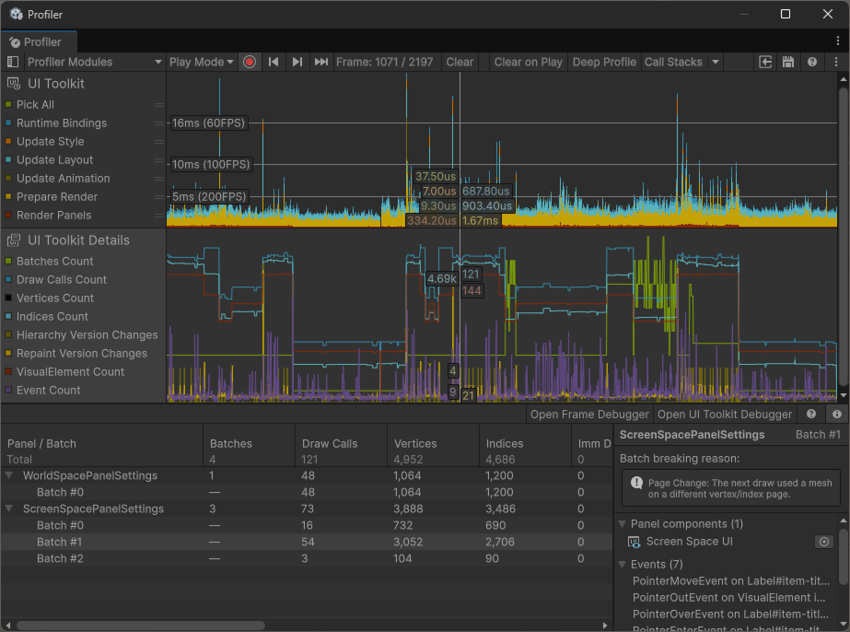Collapse WorldSpacePanelSettings row

tap(9, 475)
